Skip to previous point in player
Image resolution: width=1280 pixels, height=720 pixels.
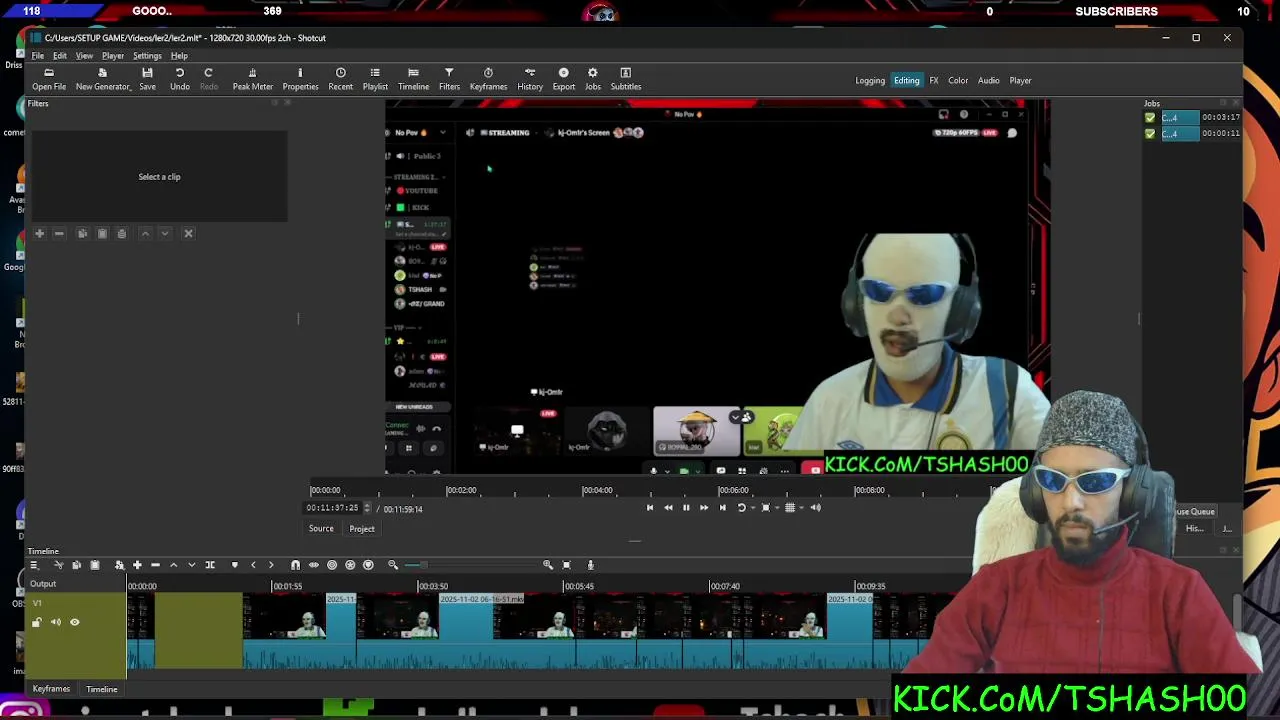click(x=650, y=508)
